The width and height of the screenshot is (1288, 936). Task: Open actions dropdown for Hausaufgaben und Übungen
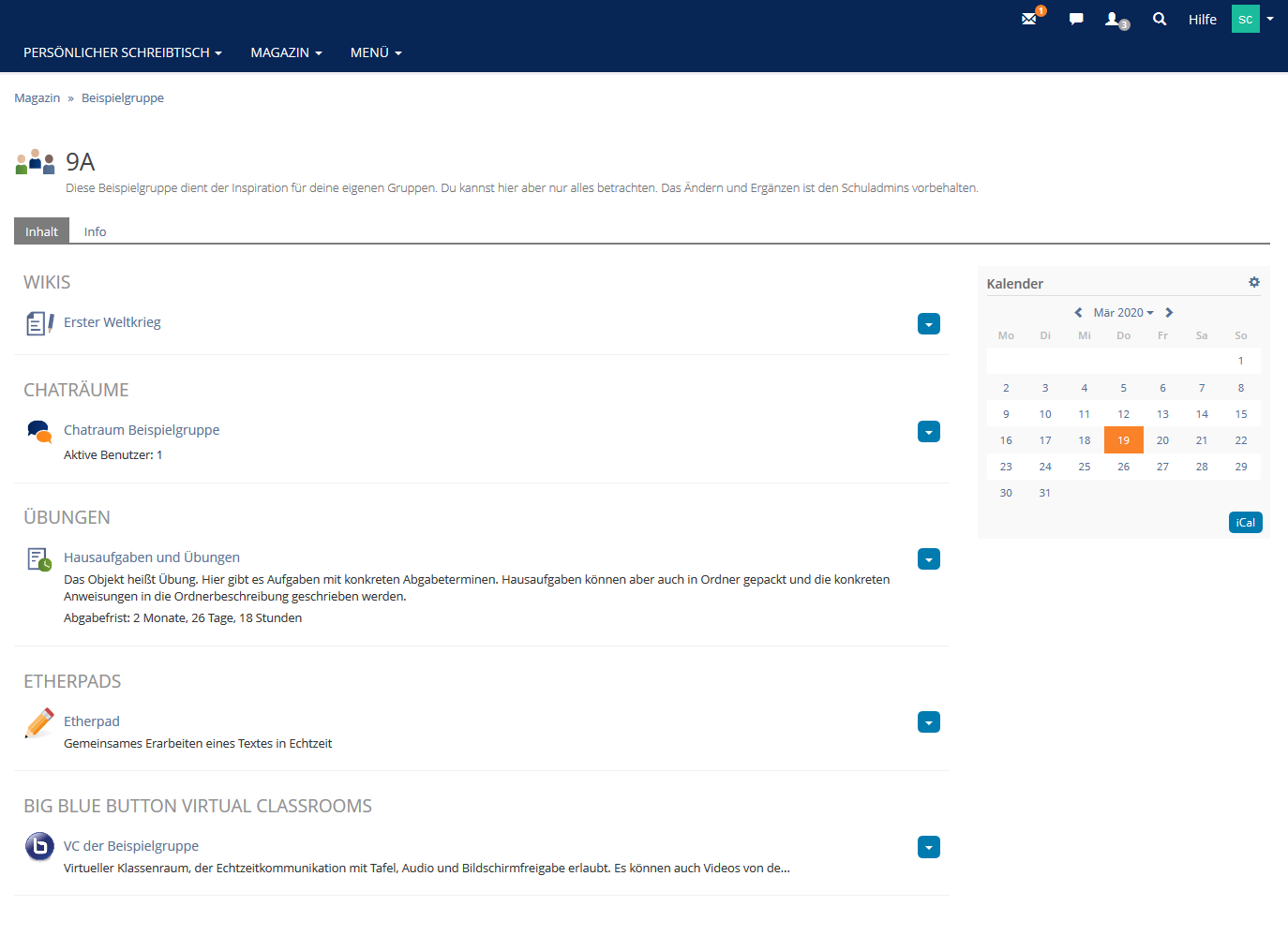coord(928,559)
